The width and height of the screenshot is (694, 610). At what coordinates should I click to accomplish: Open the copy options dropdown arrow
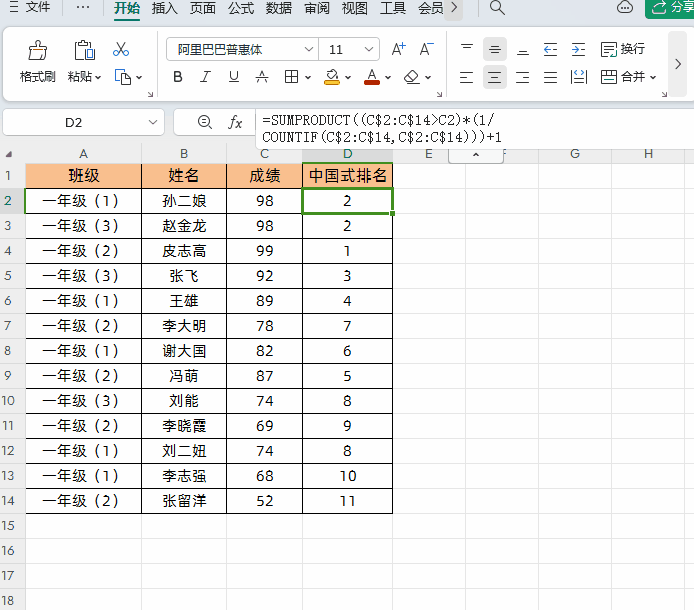(x=139, y=77)
